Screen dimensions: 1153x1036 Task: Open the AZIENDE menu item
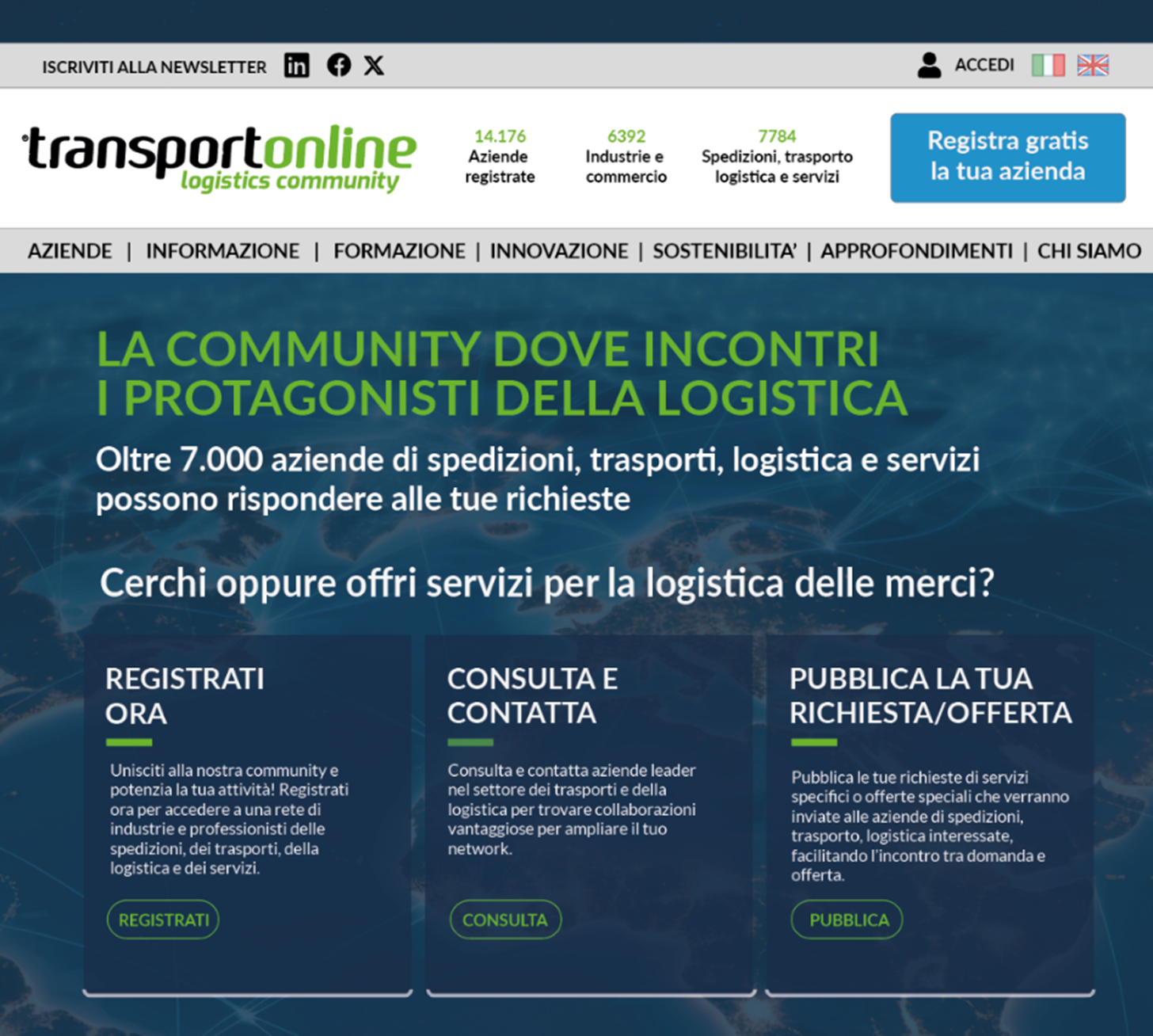click(x=70, y=251)
